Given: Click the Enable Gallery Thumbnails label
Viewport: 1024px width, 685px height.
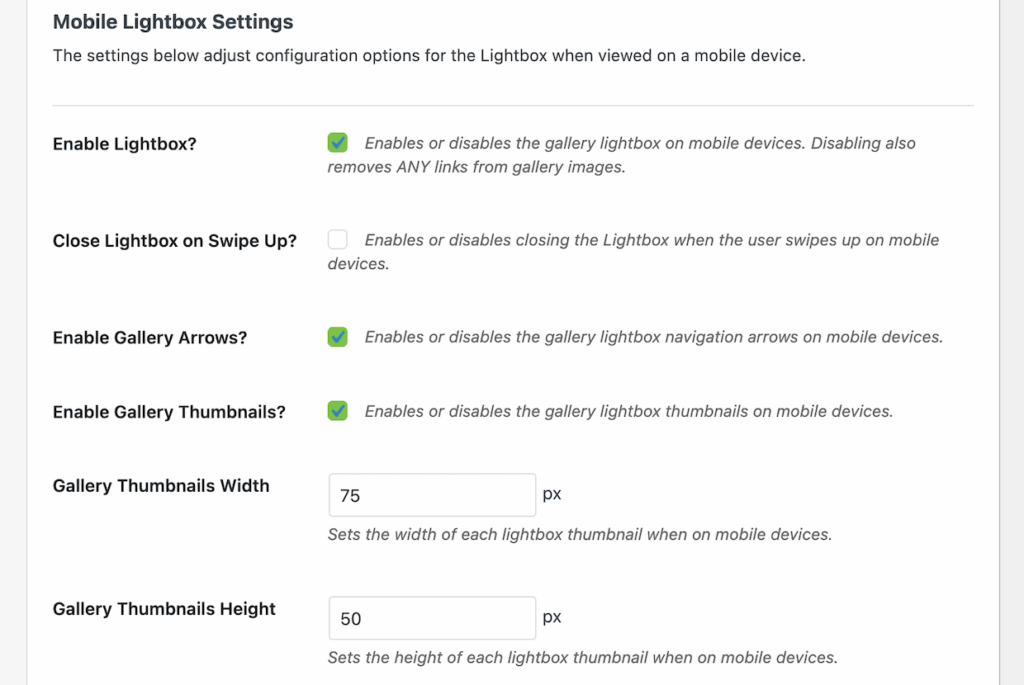Looking at the screenshot, I should click(169, 411).
